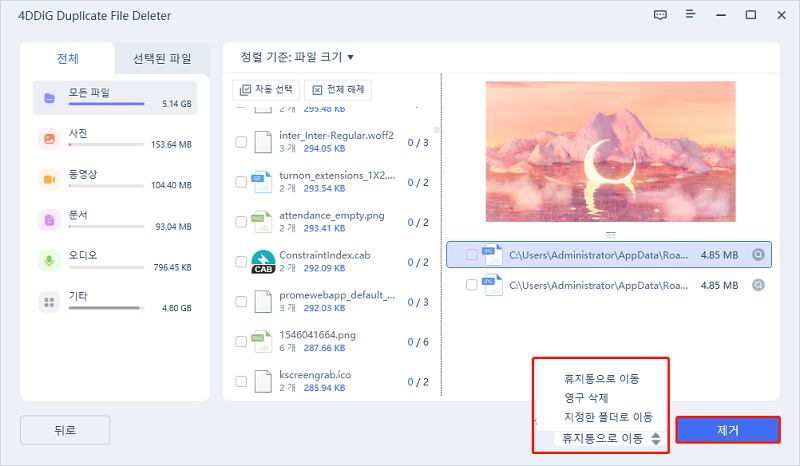
Task: Select the 사진 153.64 MB category
Action: pyautogui.click(x=115, y=139)
